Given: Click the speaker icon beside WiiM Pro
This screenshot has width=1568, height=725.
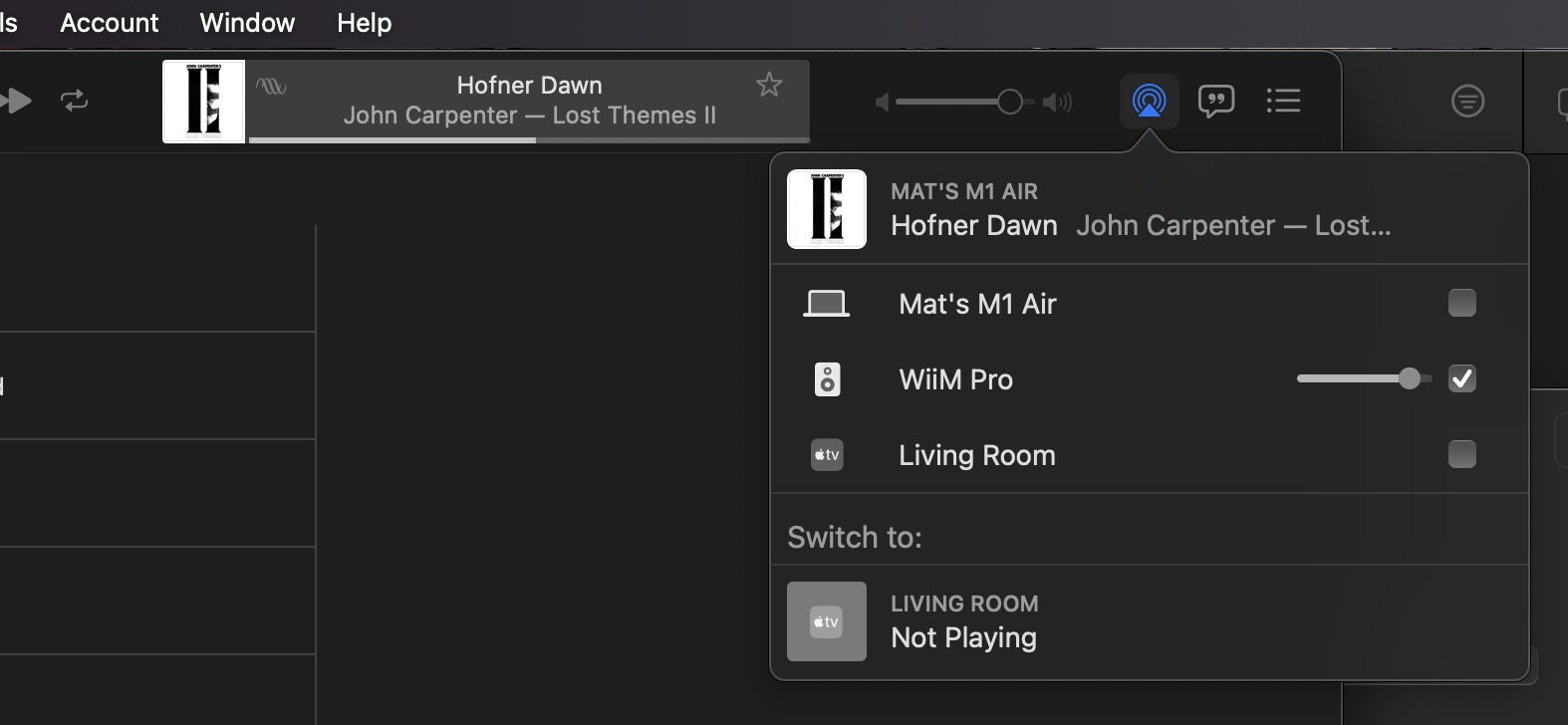Looking at the screenshot, I should pyautogui.click(x=827, y=379).
